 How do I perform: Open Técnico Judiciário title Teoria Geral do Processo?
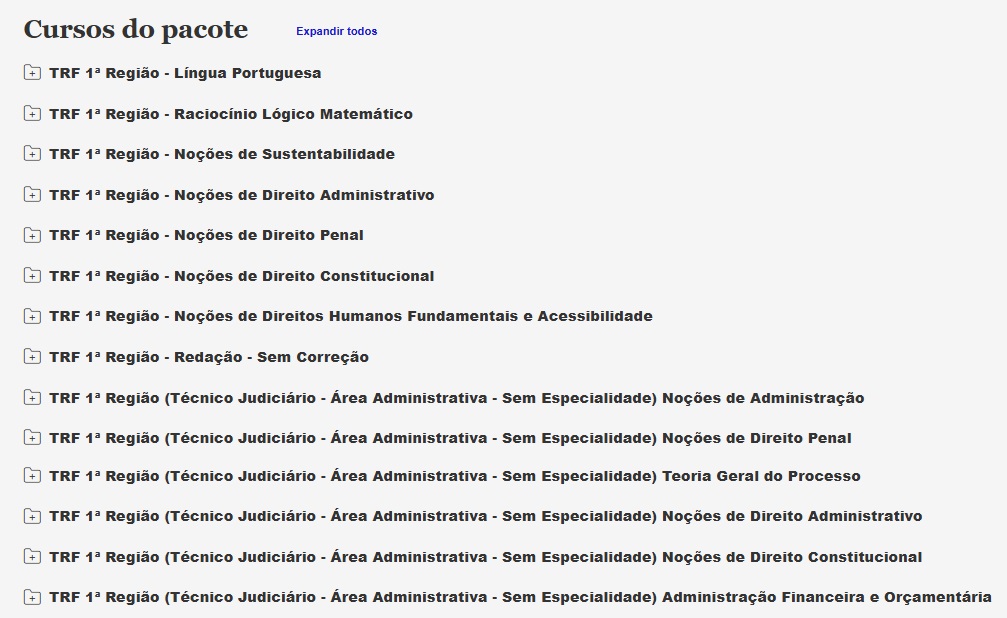point(455,477)
